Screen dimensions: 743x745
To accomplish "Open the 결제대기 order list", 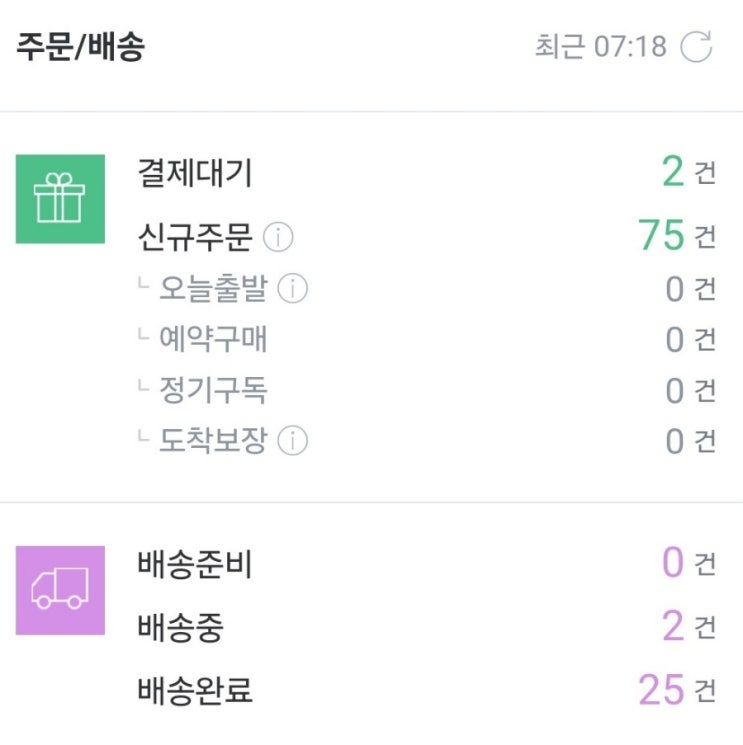I will tap(195, 174).
